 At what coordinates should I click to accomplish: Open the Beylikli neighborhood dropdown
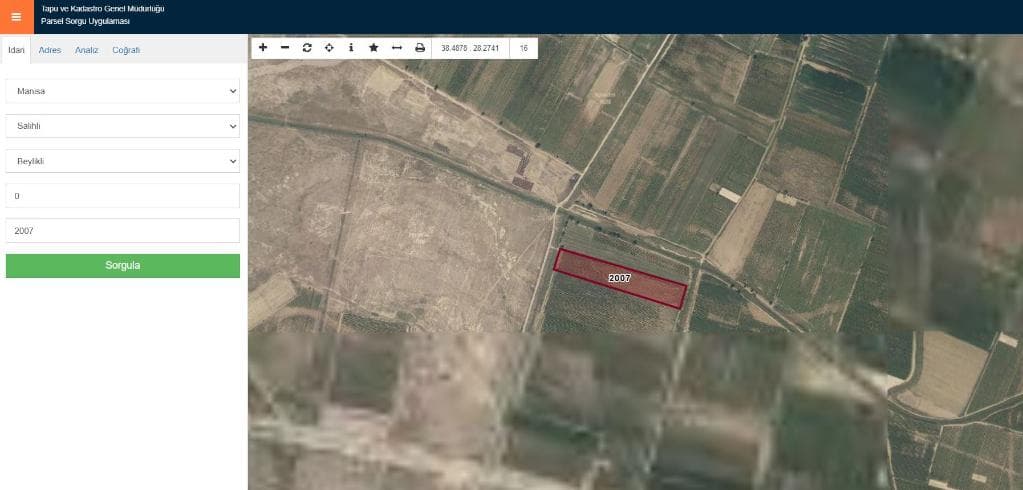122,161
